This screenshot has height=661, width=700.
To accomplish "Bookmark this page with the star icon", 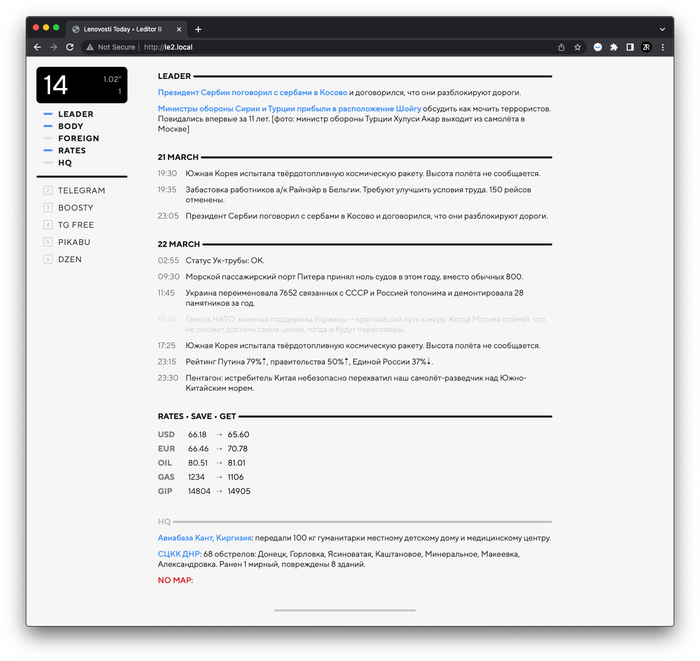I will (577, 47).
